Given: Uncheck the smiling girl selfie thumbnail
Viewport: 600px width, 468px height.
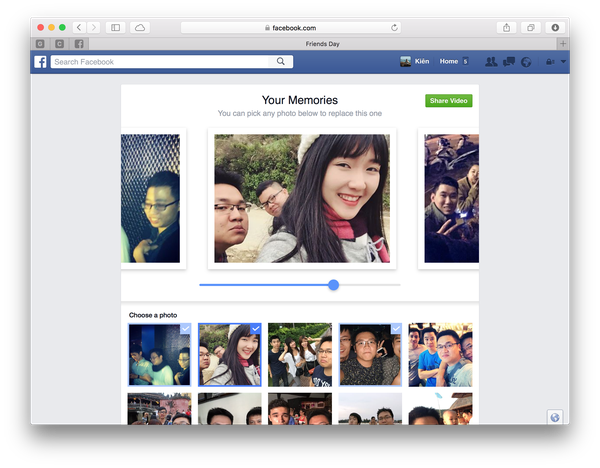Looking at the screenshot, I should click(230, 354).
